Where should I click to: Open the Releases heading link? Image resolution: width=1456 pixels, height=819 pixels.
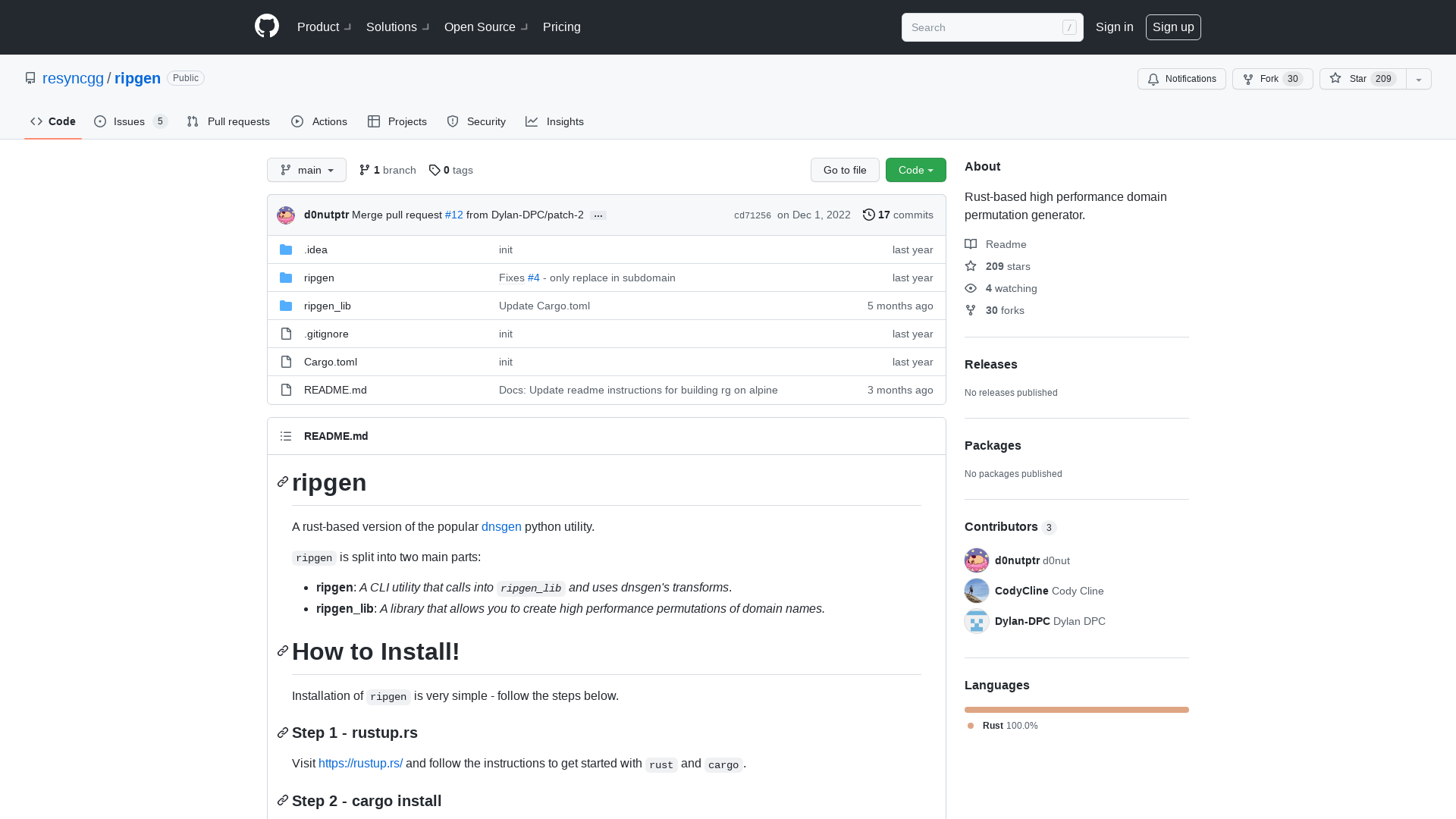(x=990, y=364)
